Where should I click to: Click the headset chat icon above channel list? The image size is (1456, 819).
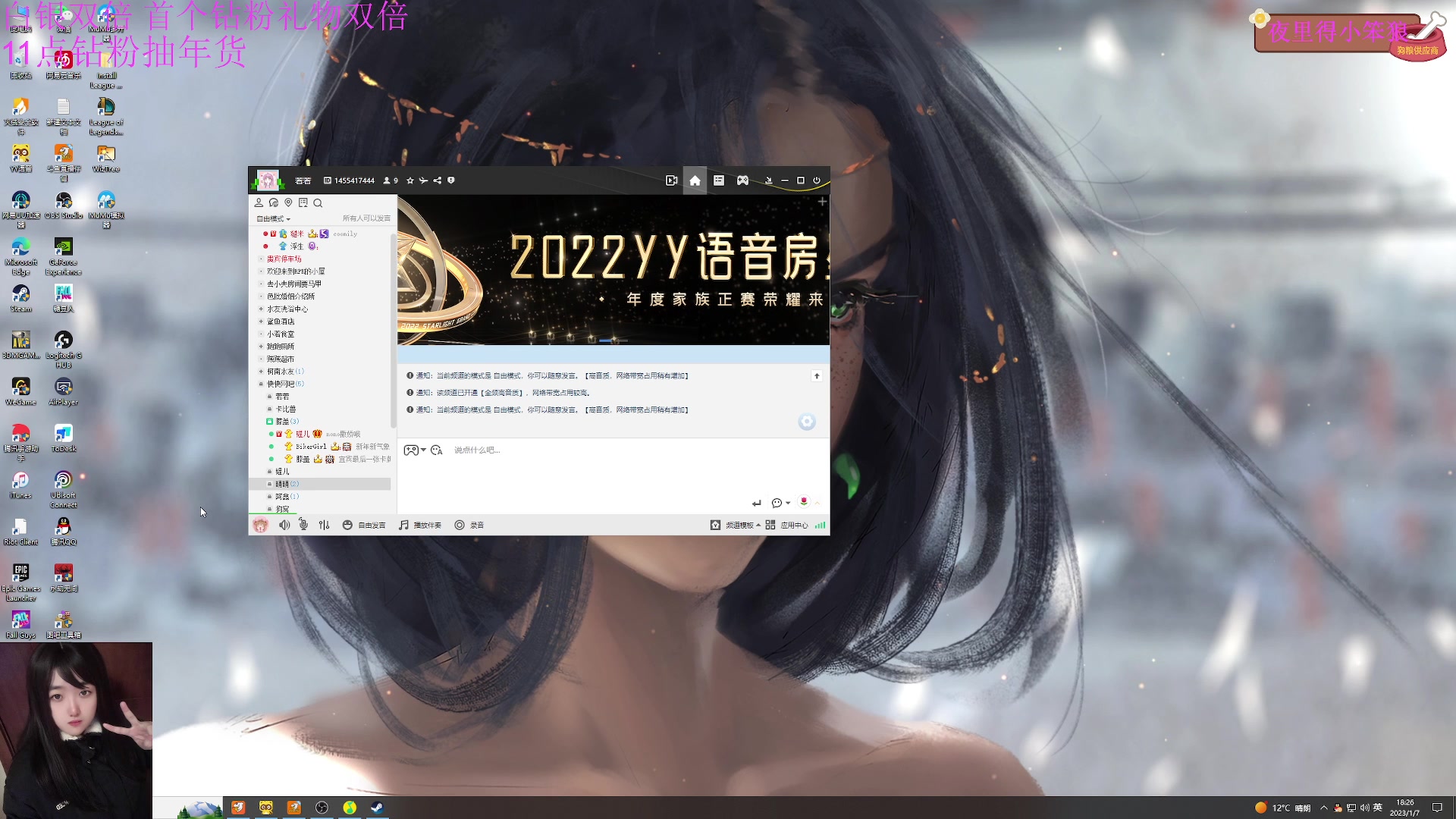click(274, 202)
